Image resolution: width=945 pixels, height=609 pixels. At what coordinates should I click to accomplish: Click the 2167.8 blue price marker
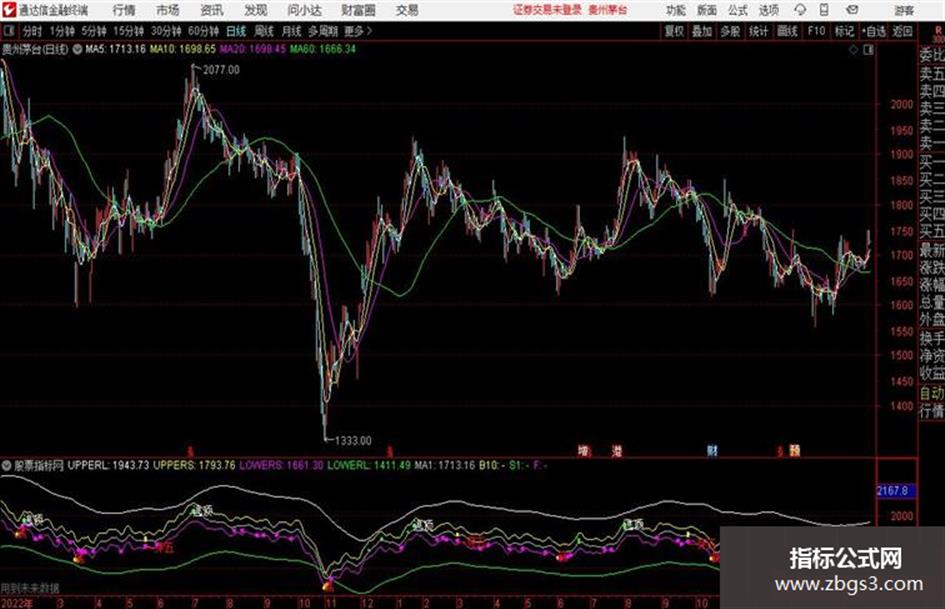coord(896,491)
